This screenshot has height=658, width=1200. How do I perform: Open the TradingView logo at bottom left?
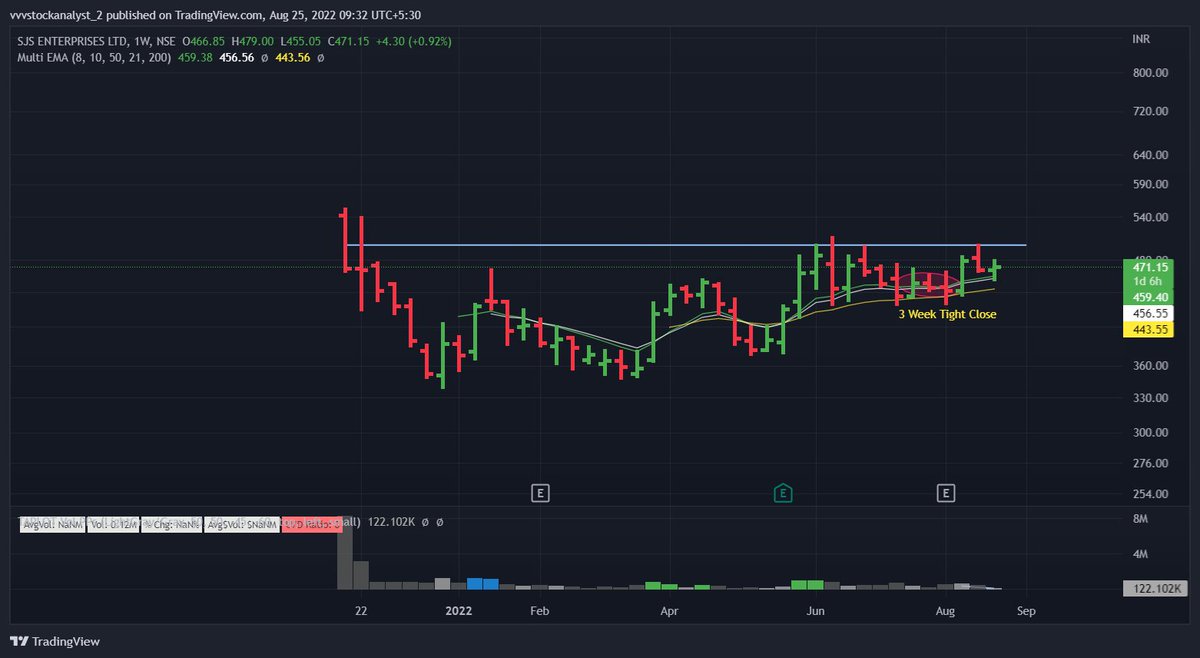pos(55,641)
